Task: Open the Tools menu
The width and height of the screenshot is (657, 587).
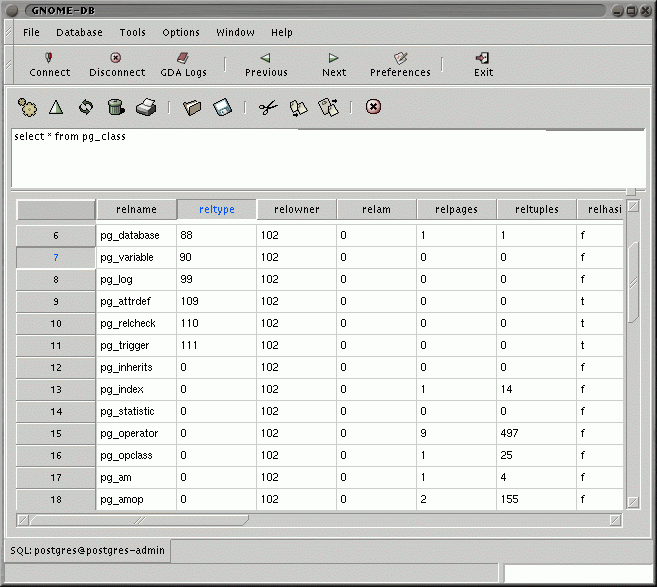Action: click(132, 32)
